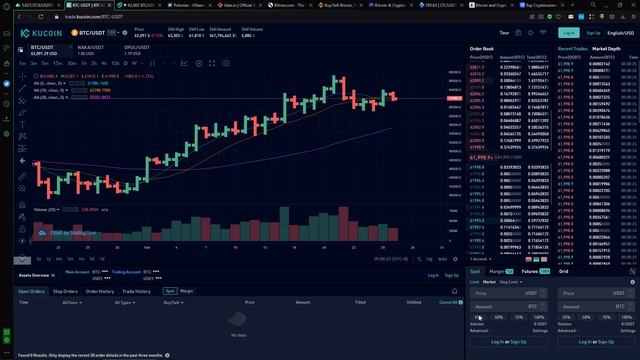Open the header icon right of Tour

point(518,33)
